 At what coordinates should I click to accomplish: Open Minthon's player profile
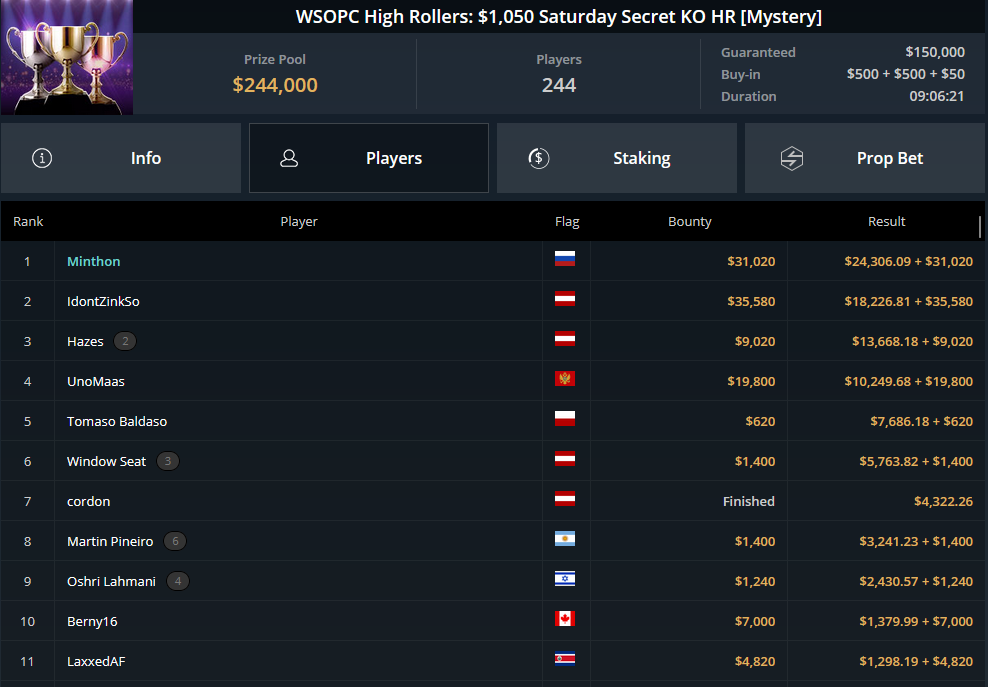pos(93,261)
